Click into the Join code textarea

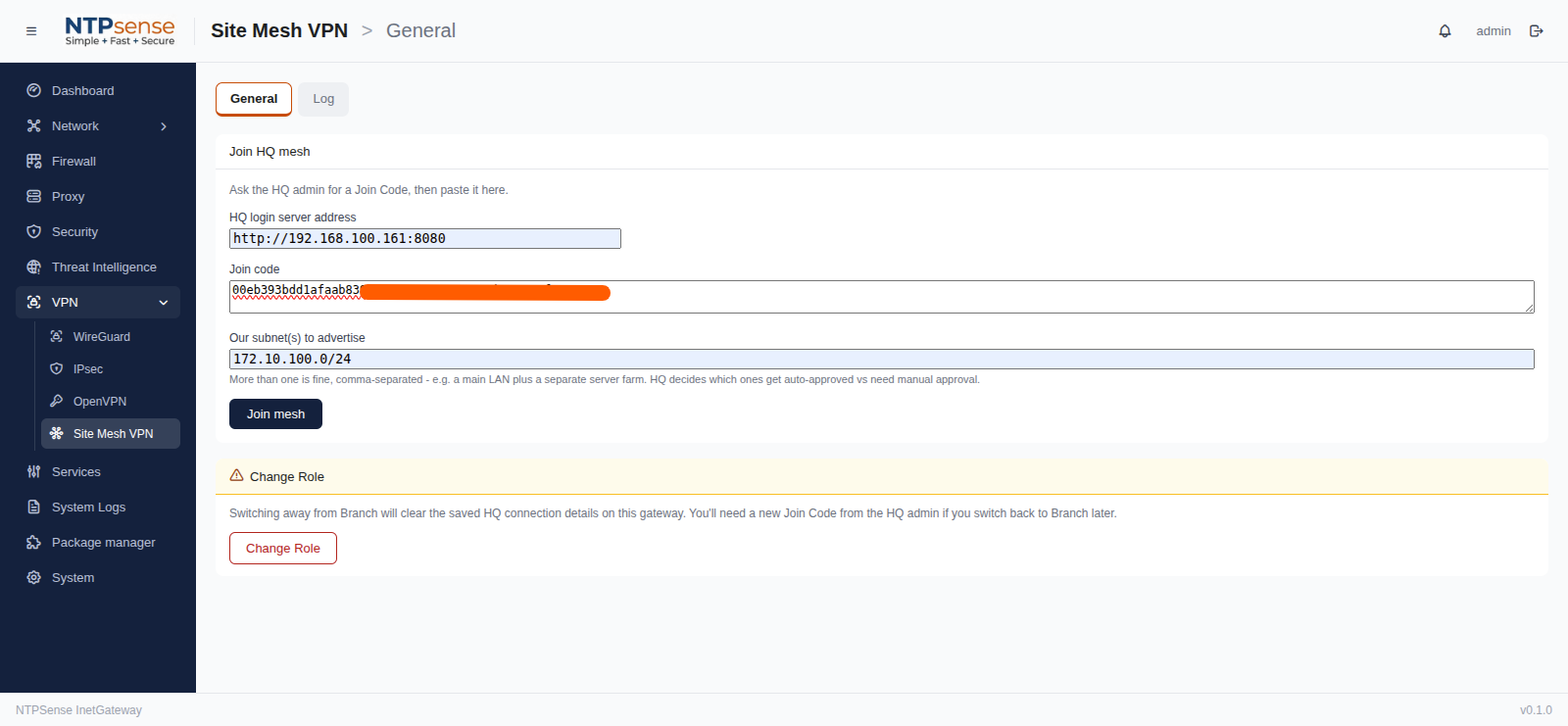tap(882, 297)
